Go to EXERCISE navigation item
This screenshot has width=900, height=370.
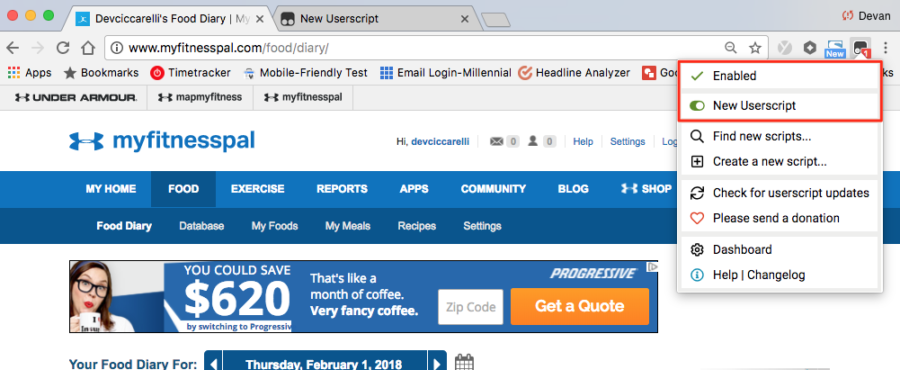pos(258,189)
